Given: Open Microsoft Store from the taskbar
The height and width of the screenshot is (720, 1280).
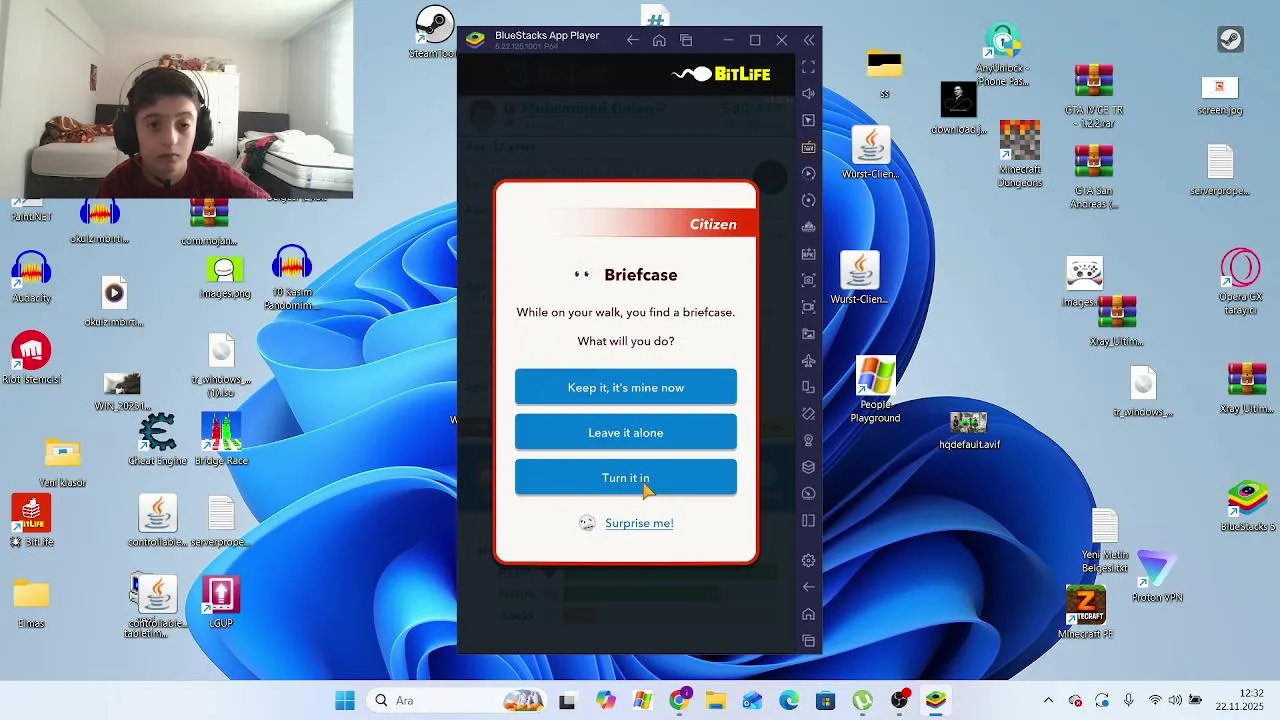Looking at the screenshot, I should pos(825,700).
